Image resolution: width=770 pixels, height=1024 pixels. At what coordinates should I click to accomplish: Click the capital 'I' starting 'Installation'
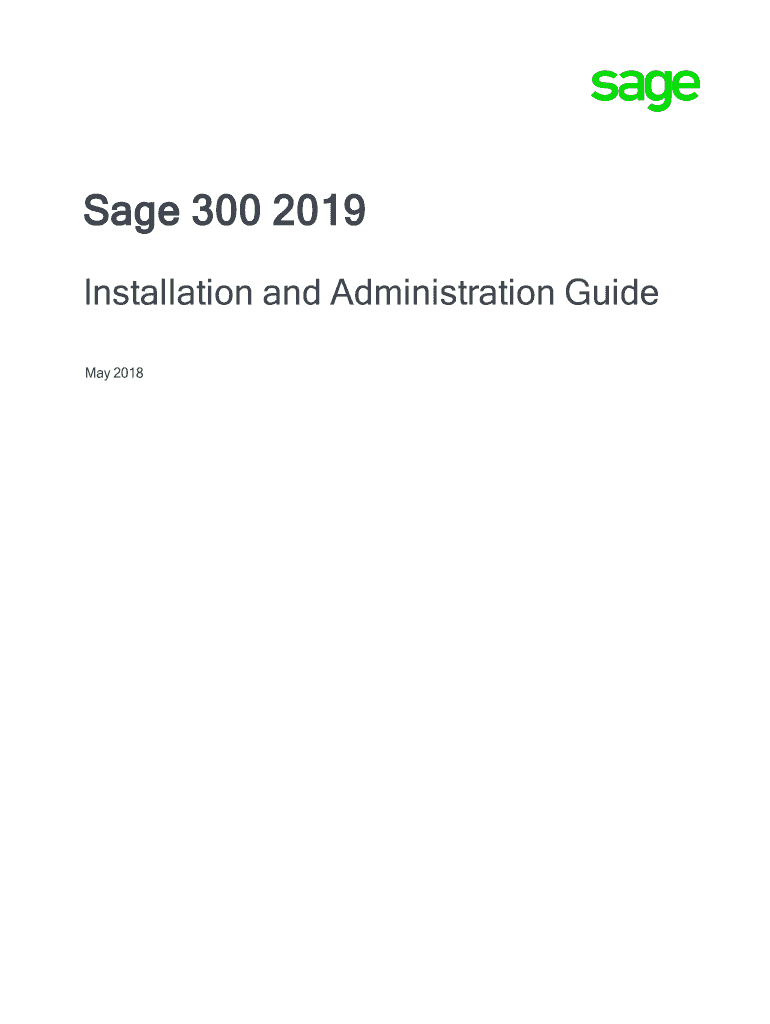point(88,294)
